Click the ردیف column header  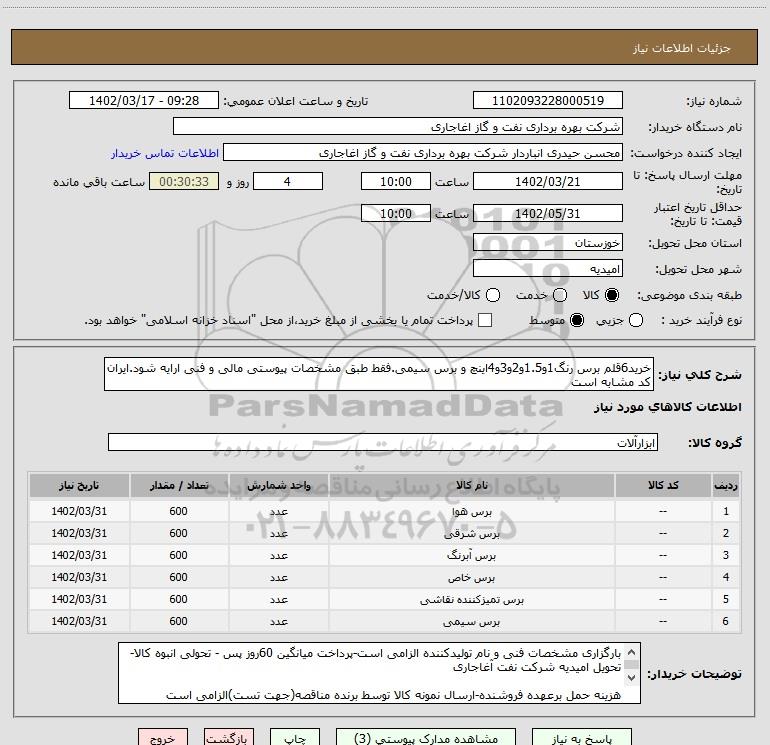[726, 485]
